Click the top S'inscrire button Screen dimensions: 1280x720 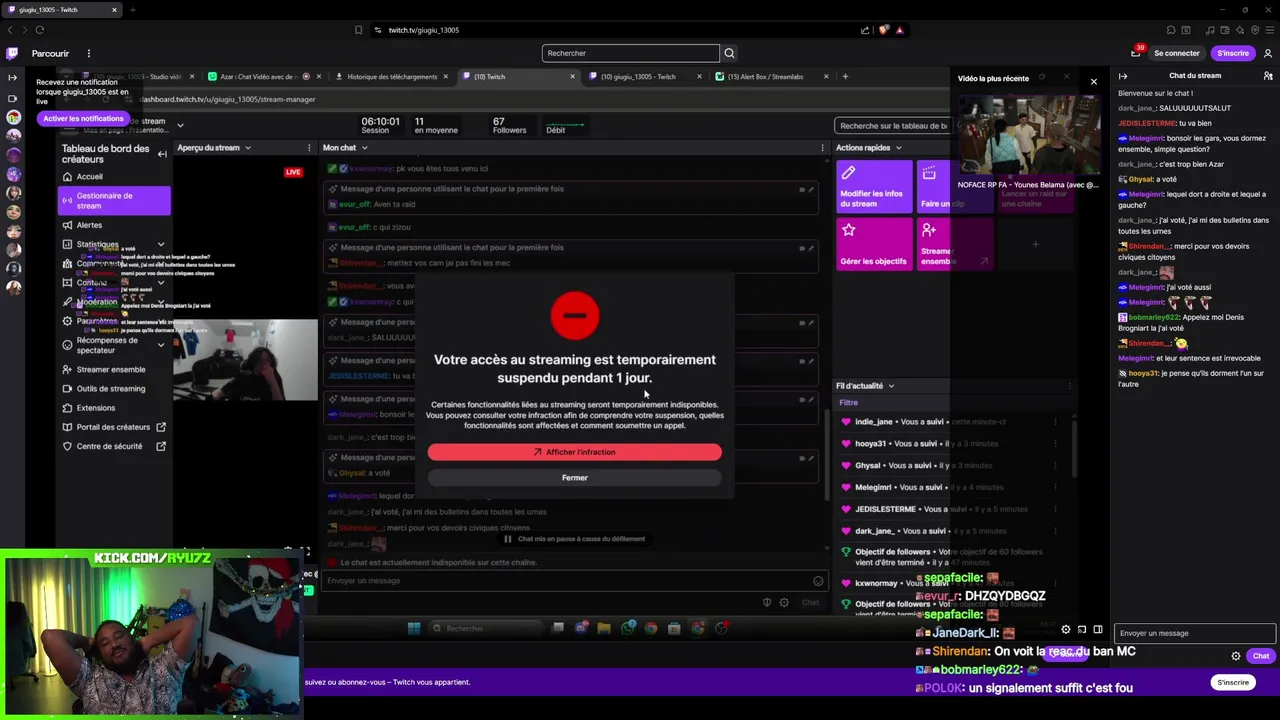click(1233, 53)
